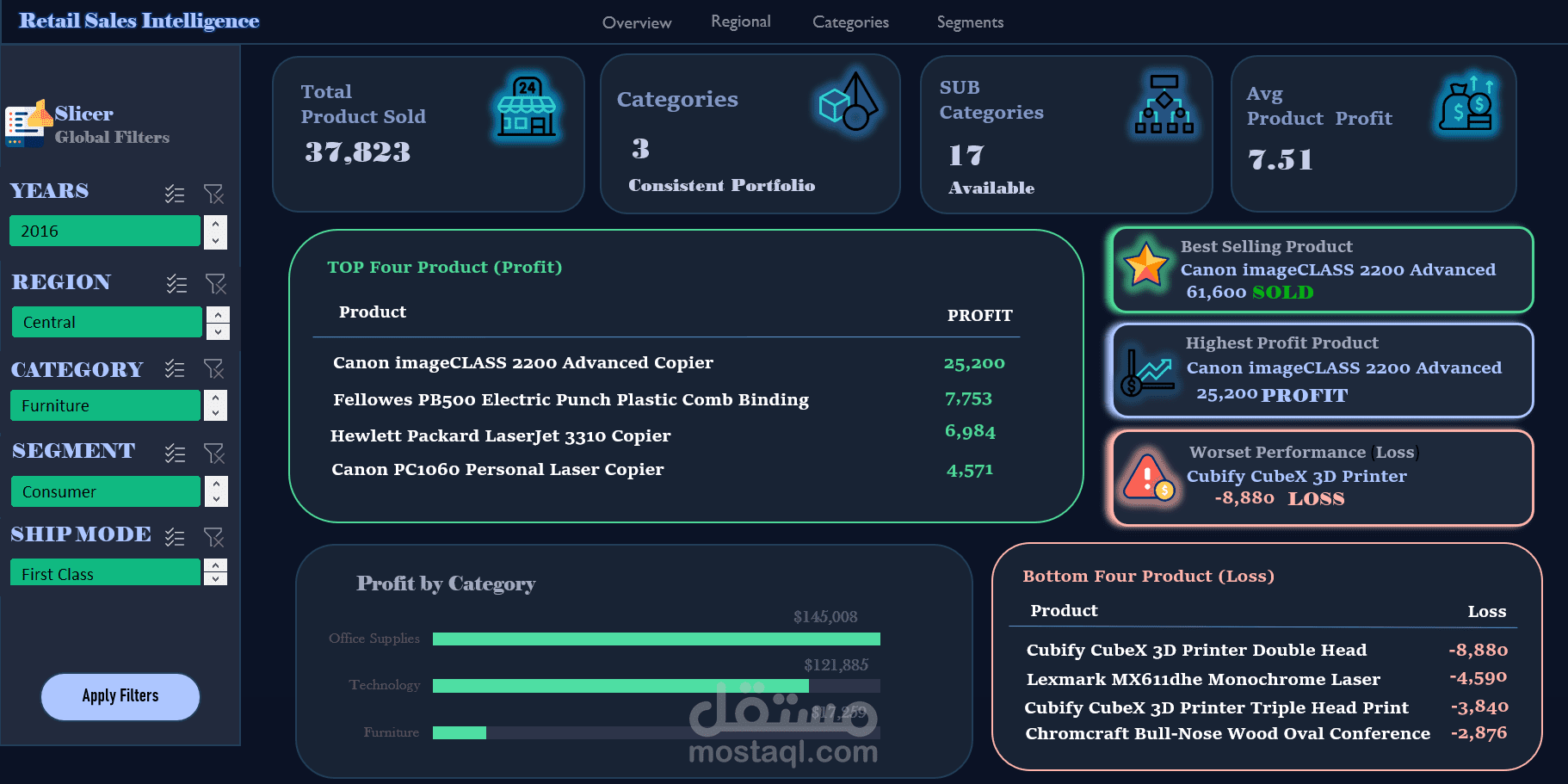Screen dimensions: 1568x784
Task: Click the Worst Performance warning icon
Action: tap(1148, 478)
